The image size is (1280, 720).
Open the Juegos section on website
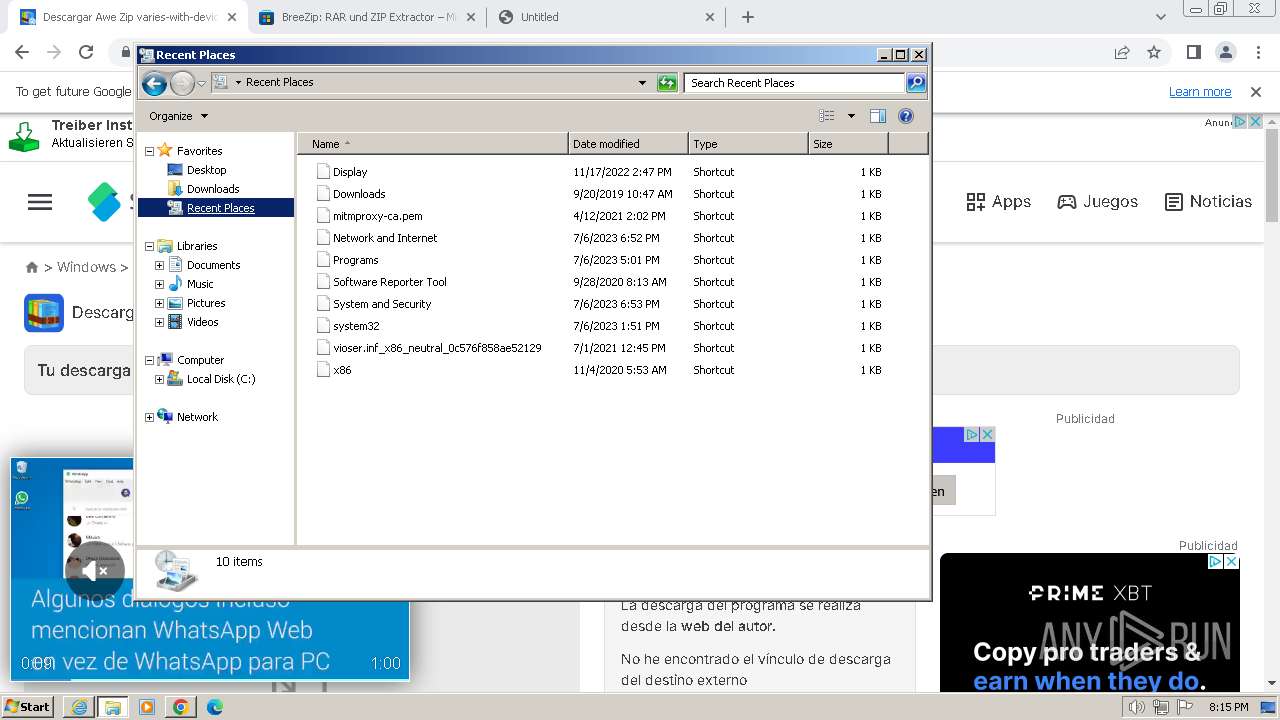pos(1098,202)
